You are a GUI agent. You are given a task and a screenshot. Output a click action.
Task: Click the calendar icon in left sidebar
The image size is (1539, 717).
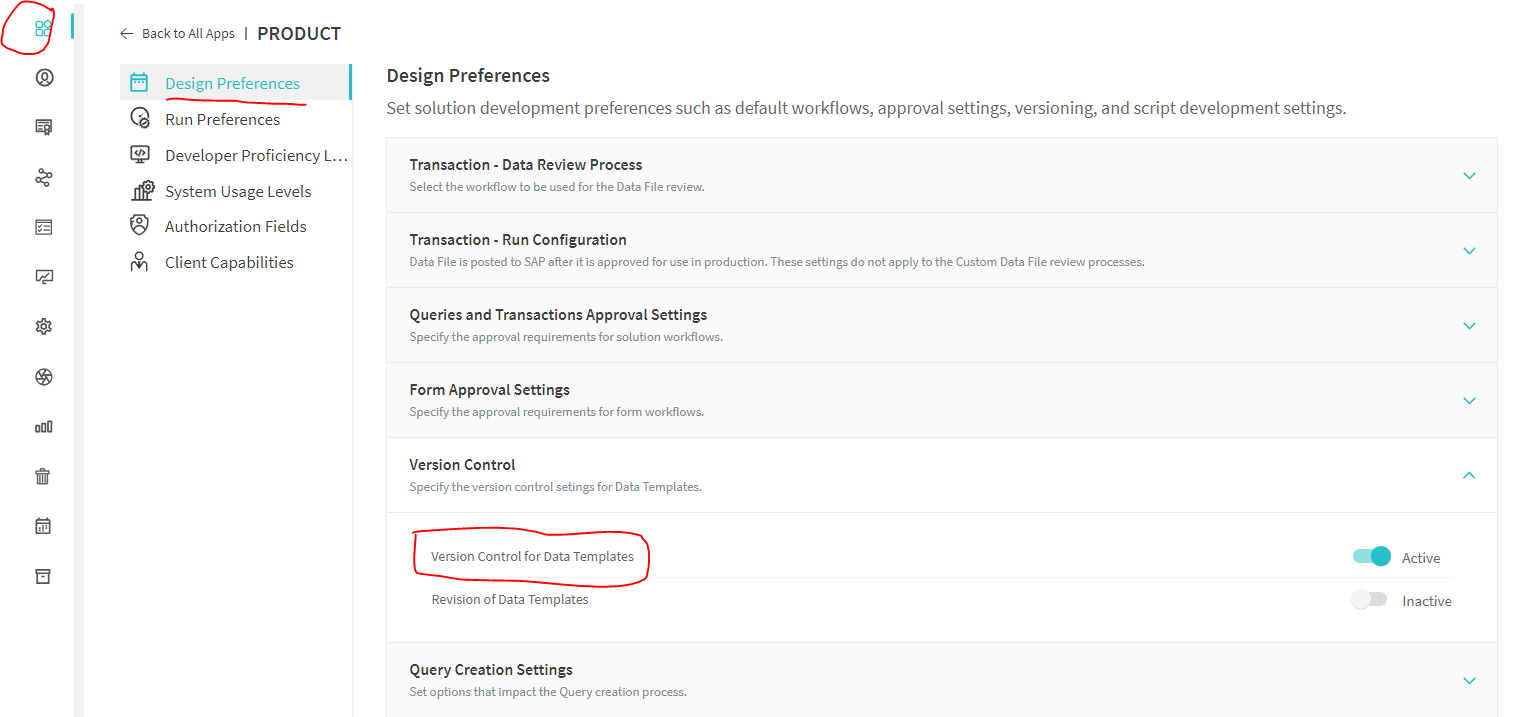[43, 526]
